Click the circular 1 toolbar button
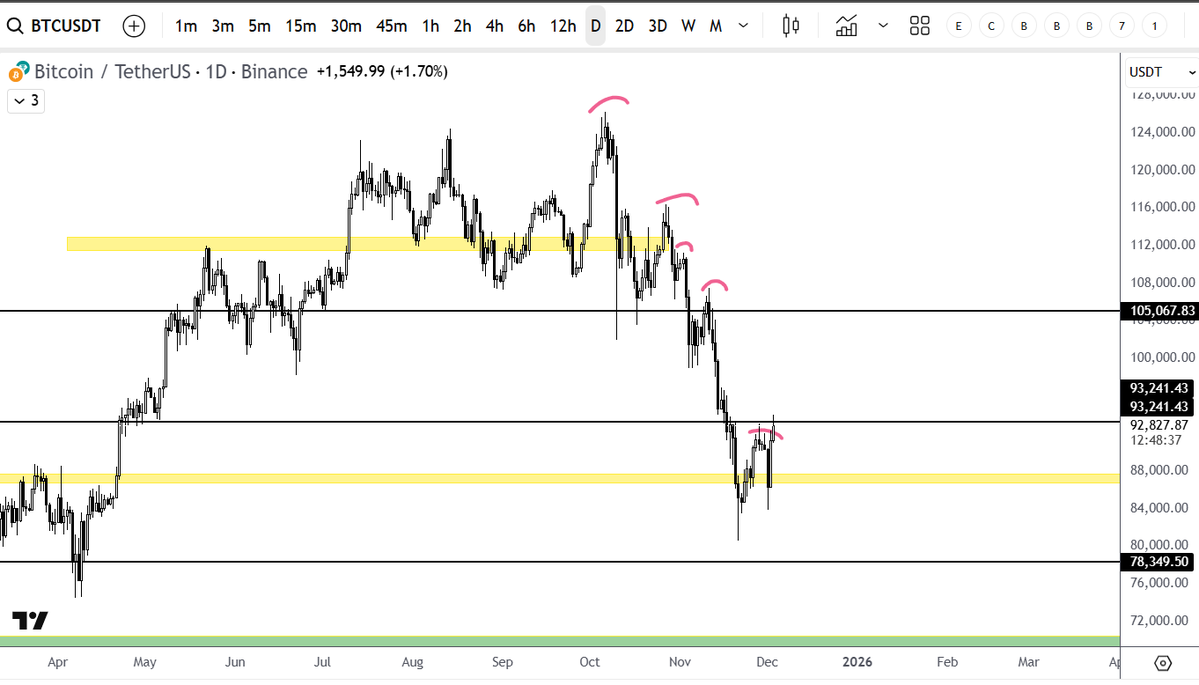 pyautogui.click(x=1155, y=26)
